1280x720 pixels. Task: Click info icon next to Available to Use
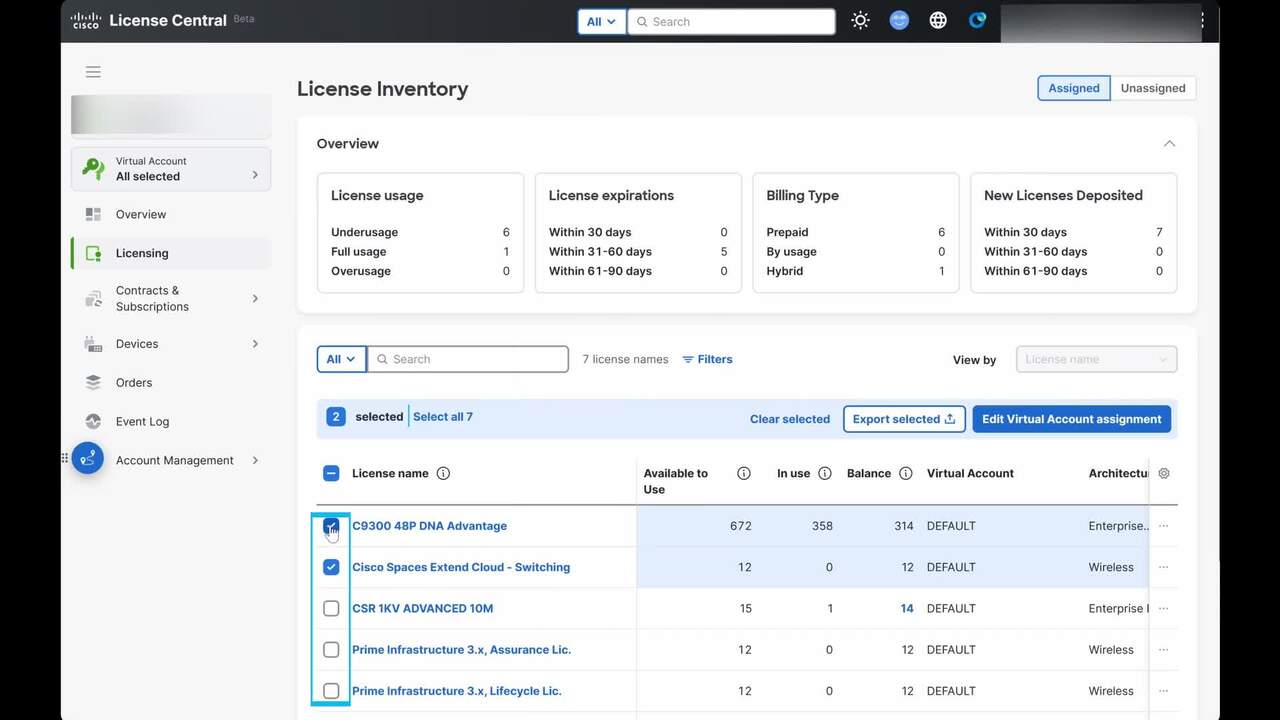744,474
